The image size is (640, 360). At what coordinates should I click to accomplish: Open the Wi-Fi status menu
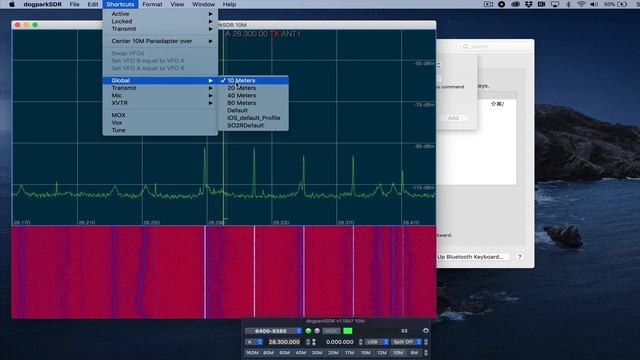coord(581,4)
